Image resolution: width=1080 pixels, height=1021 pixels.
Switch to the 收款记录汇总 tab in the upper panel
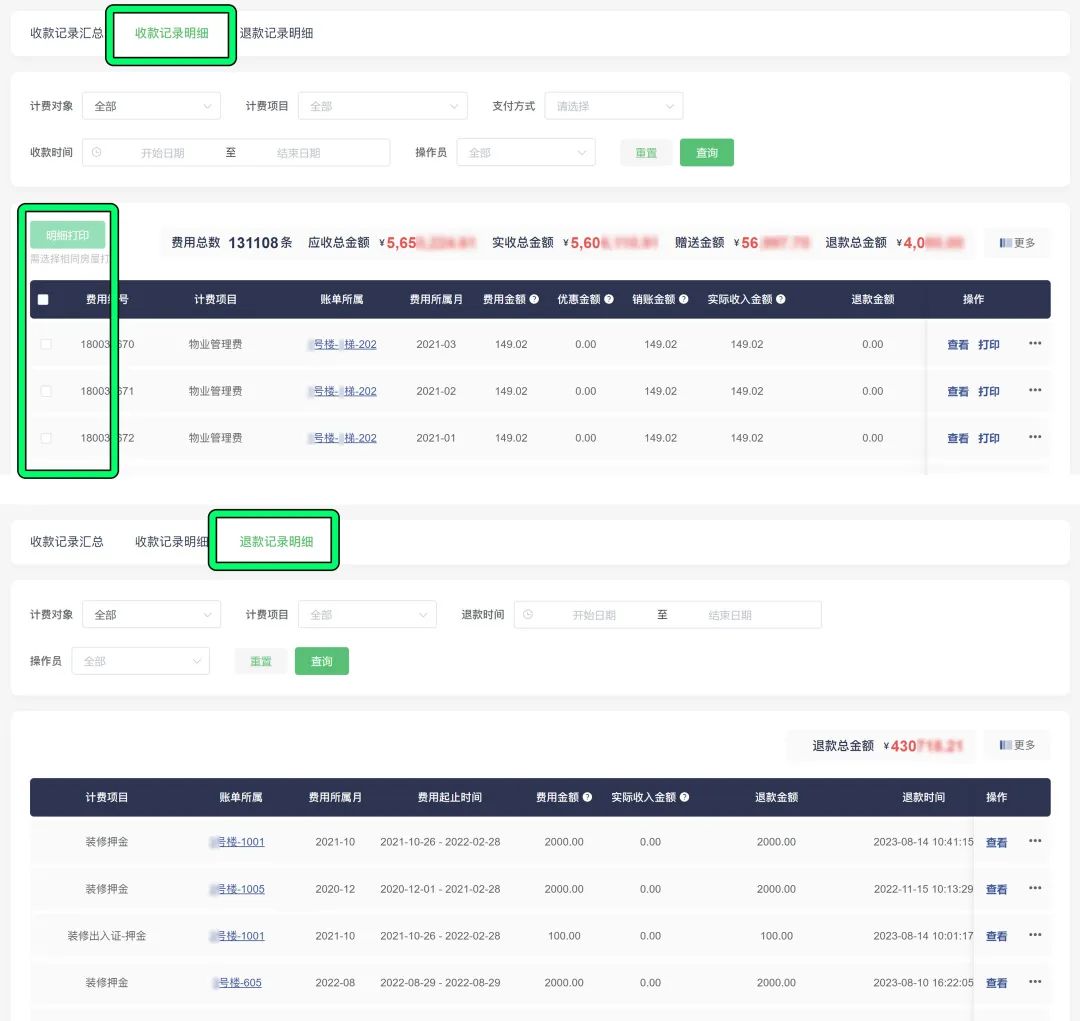click(x=66, y=33)
